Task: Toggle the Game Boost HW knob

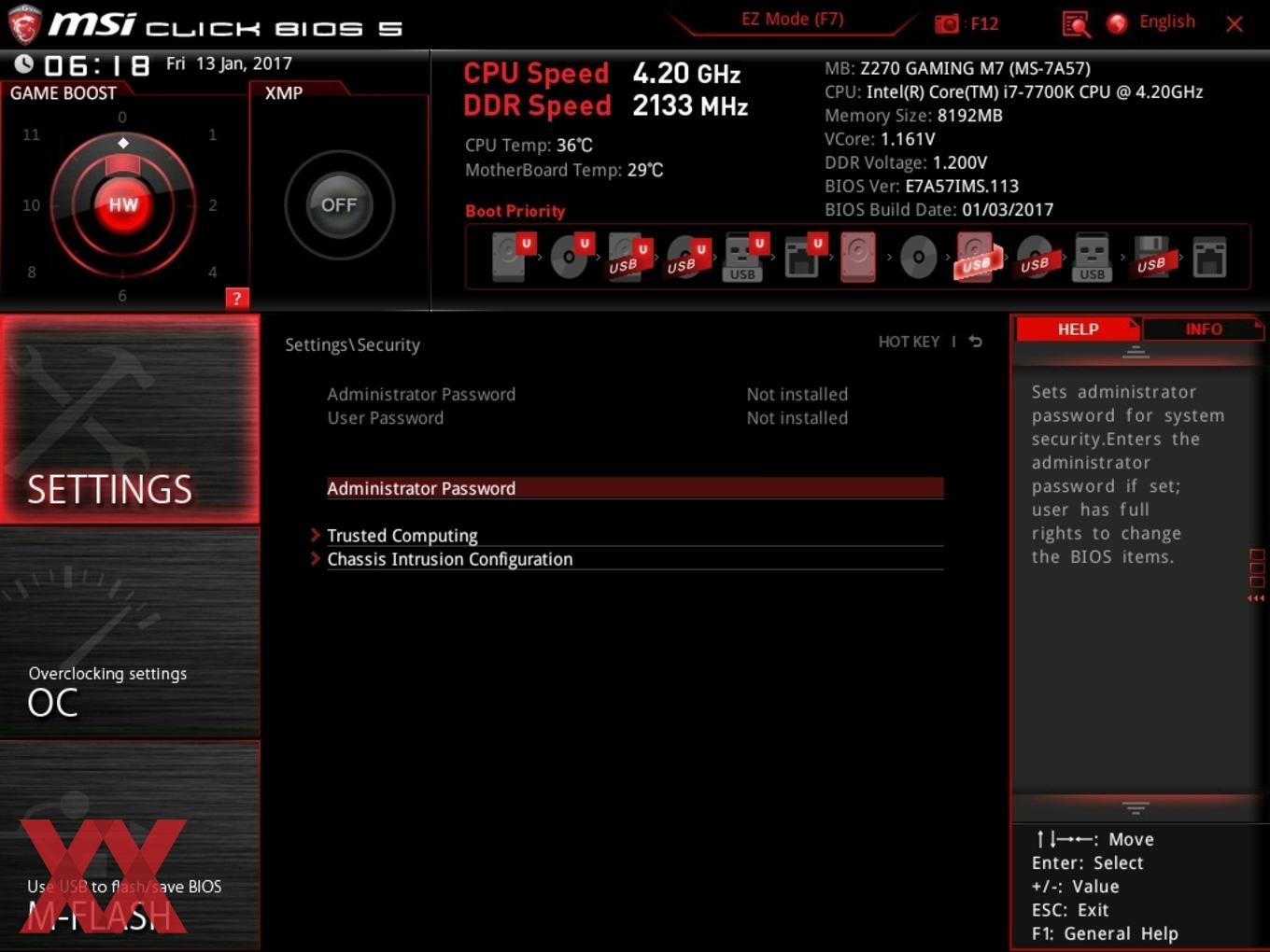Action: [x=123, y=204]
